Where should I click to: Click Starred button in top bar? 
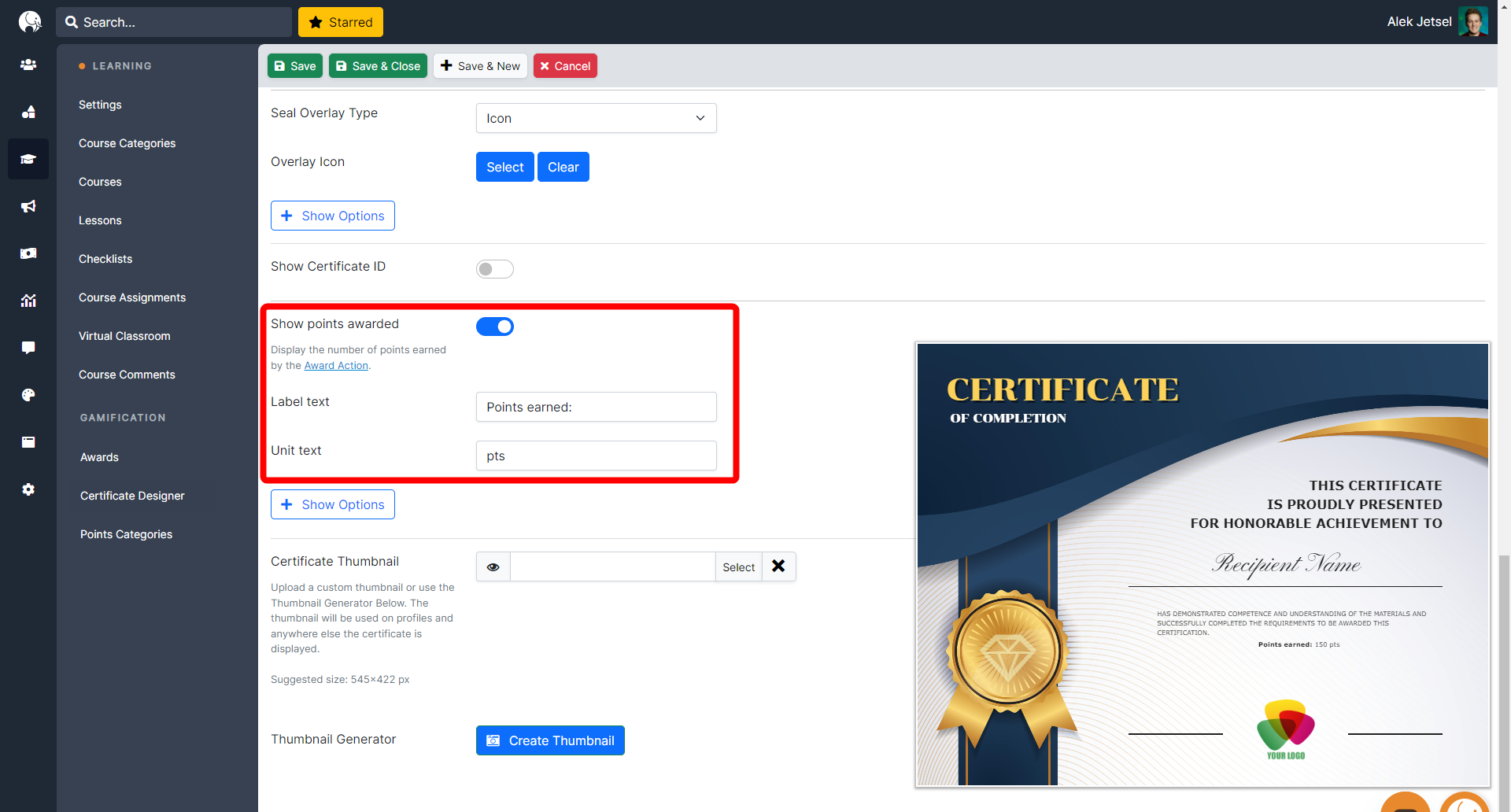pos(341,22)
